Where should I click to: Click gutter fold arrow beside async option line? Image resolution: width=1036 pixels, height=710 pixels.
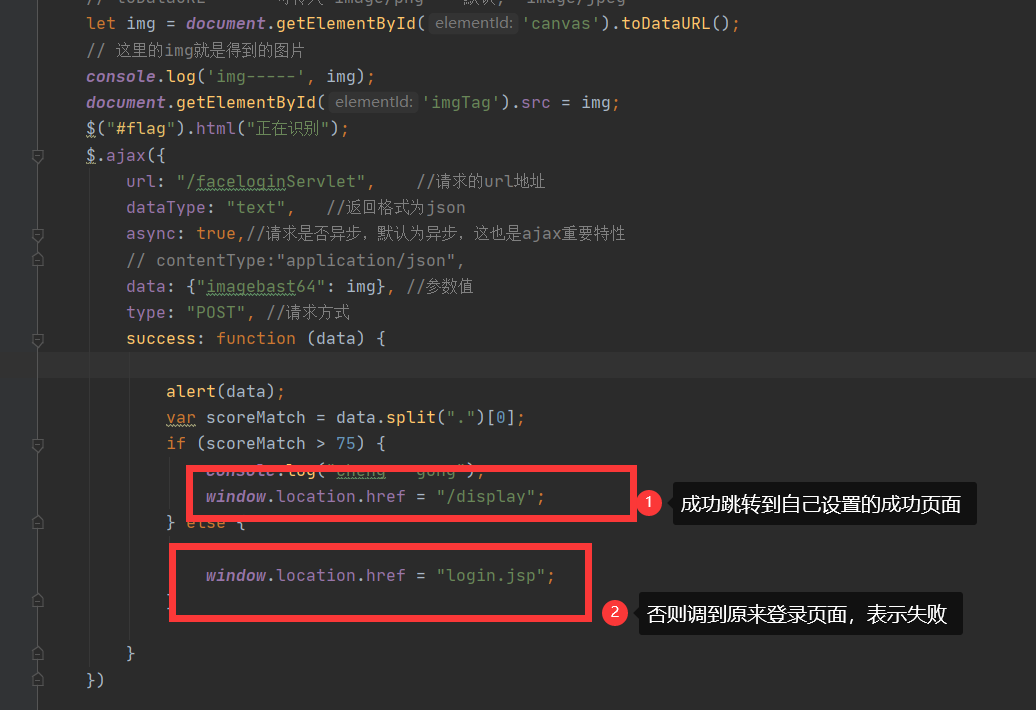38,236
